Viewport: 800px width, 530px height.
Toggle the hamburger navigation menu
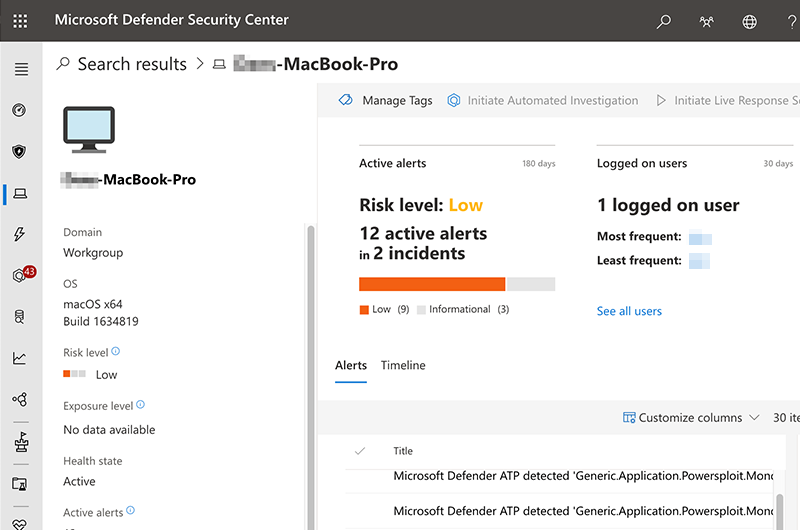tap(21, 69)
